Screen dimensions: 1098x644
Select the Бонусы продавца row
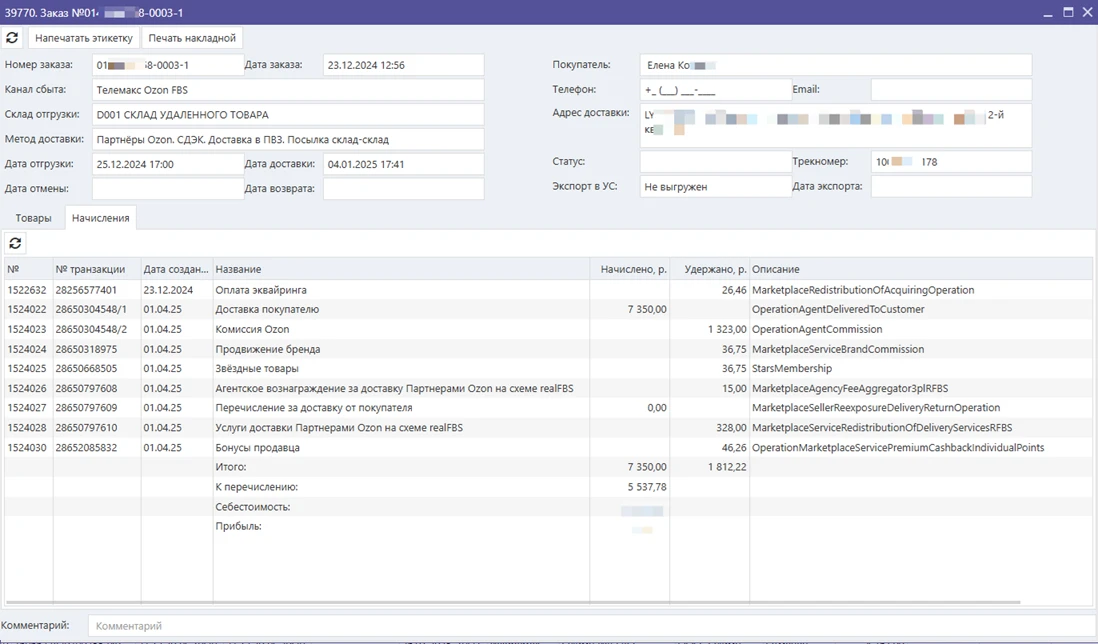(x=300, y=447)
